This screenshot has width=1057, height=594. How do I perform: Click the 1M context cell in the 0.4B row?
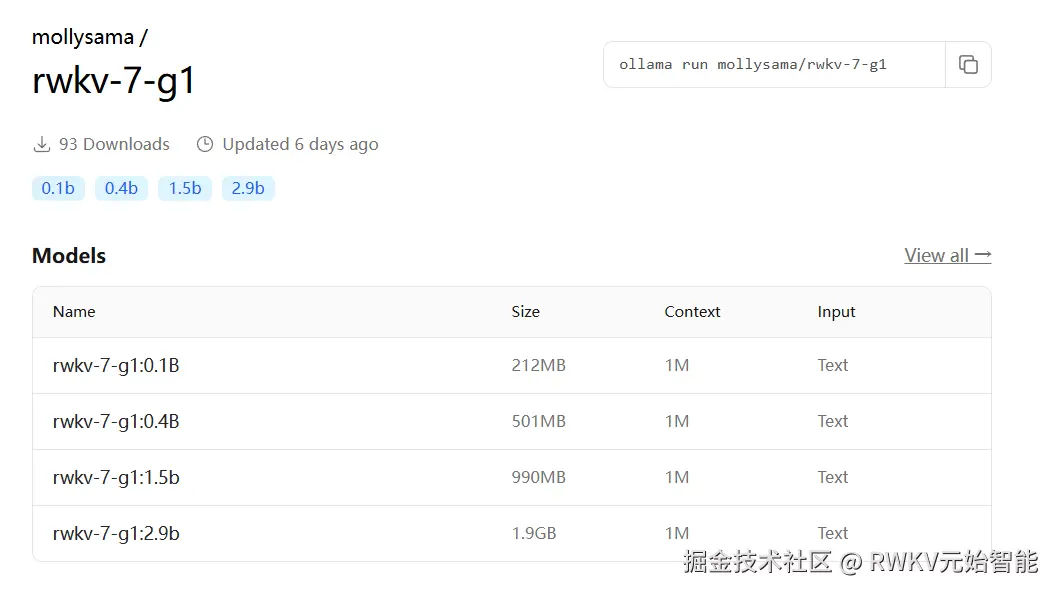pos(677,421)
